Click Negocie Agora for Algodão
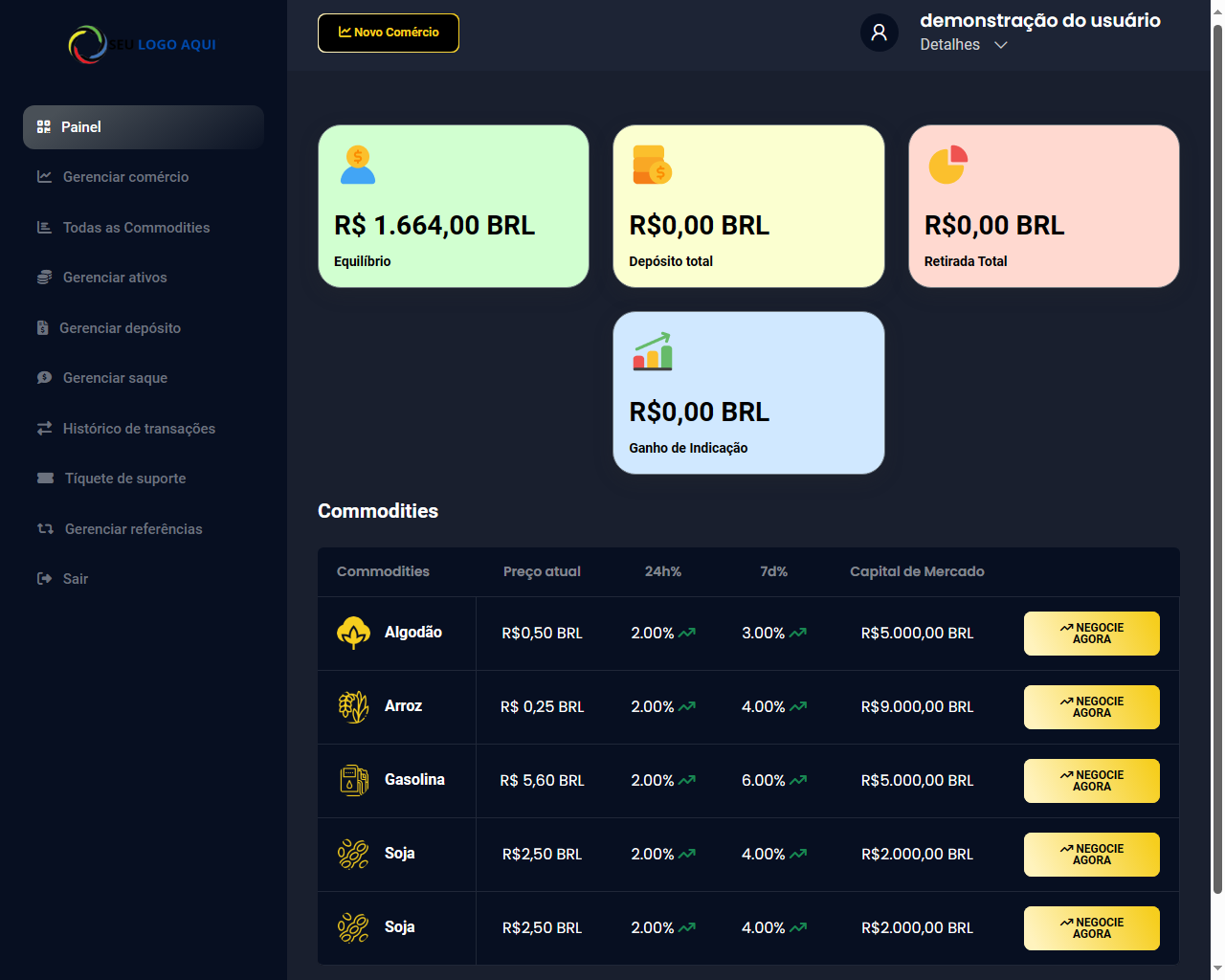This screenshot has height=980, width=1225. (x=1091, y=634)
